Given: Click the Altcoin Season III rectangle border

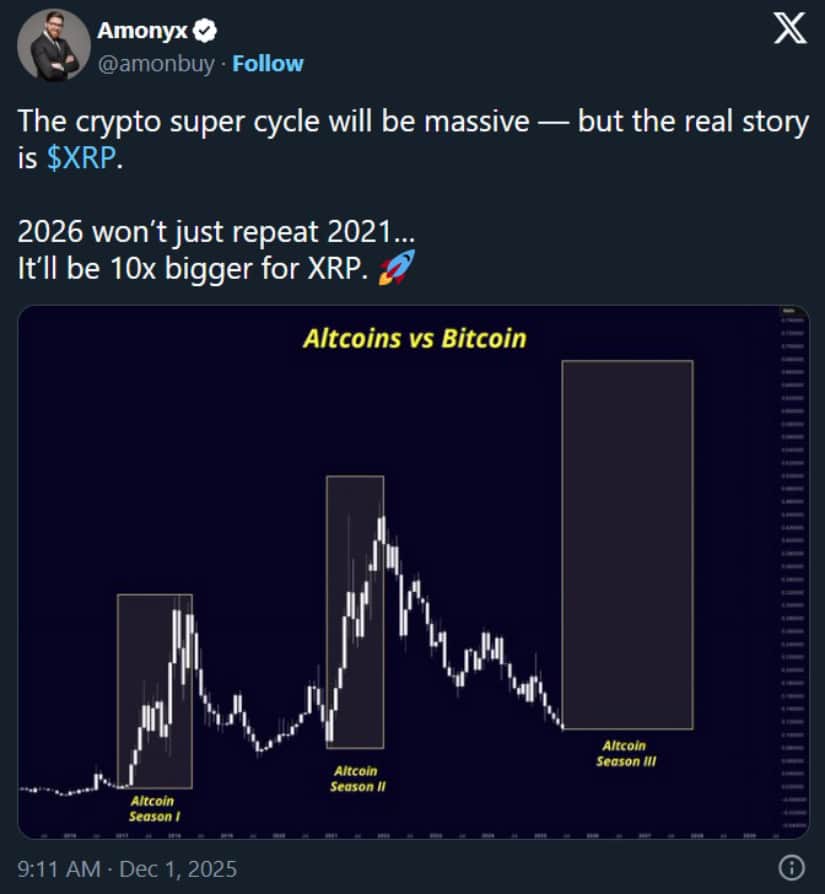Looking at the screenshot, I should click(563, 545).
